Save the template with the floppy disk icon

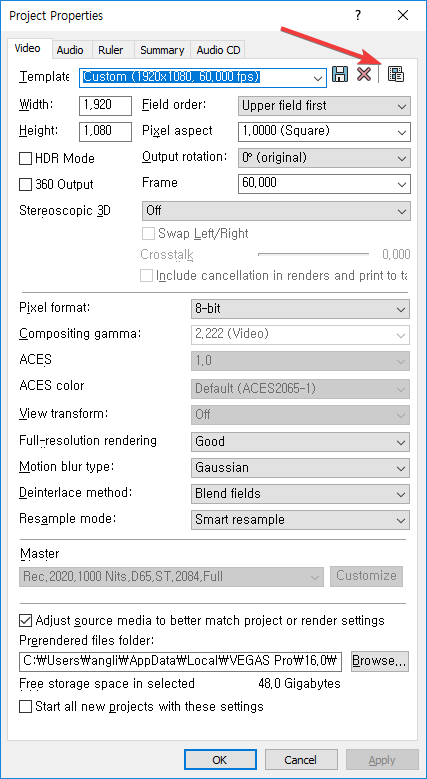340,75
